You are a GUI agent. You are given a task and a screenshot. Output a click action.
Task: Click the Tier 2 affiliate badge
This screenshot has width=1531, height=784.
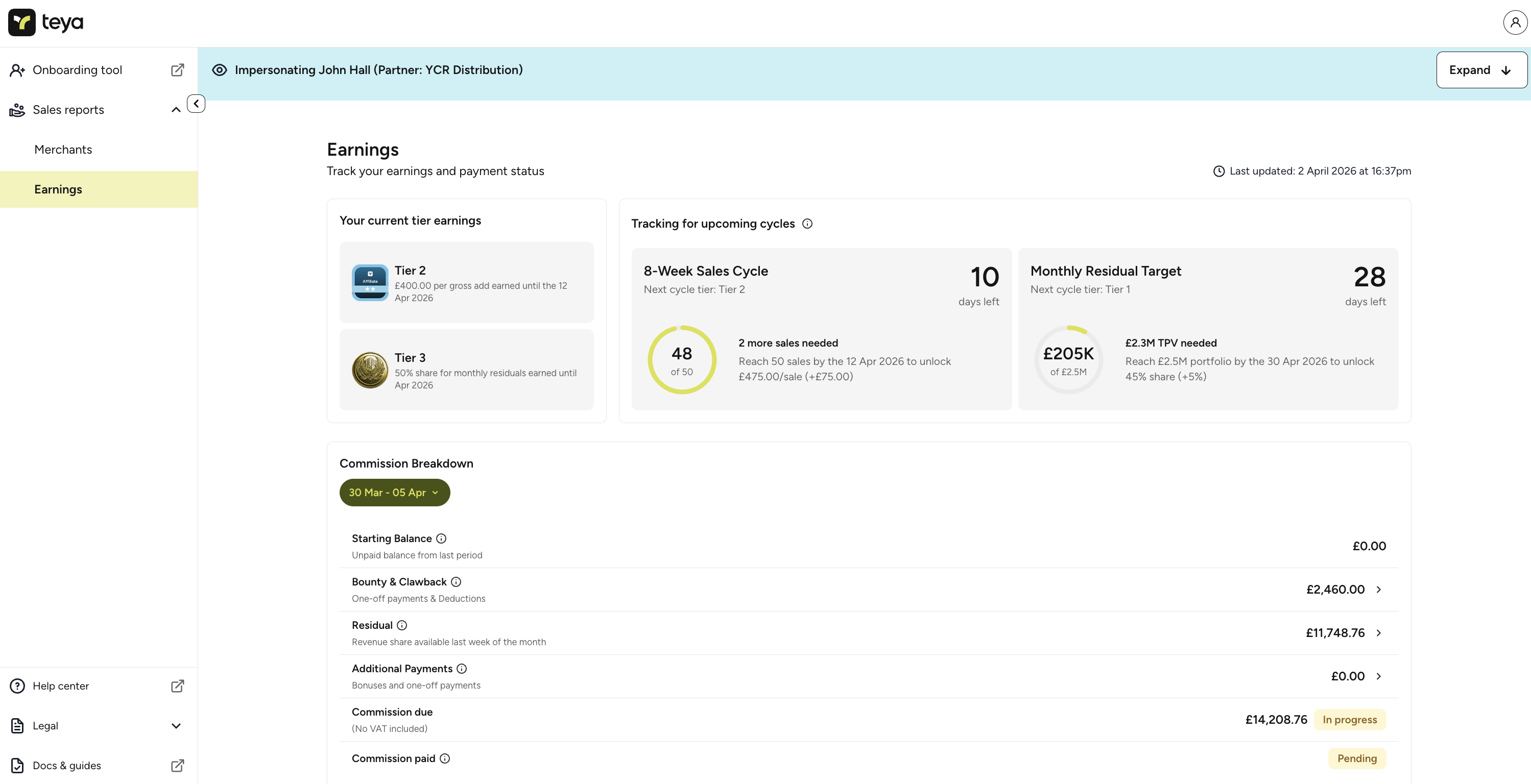tap(370, 283)
